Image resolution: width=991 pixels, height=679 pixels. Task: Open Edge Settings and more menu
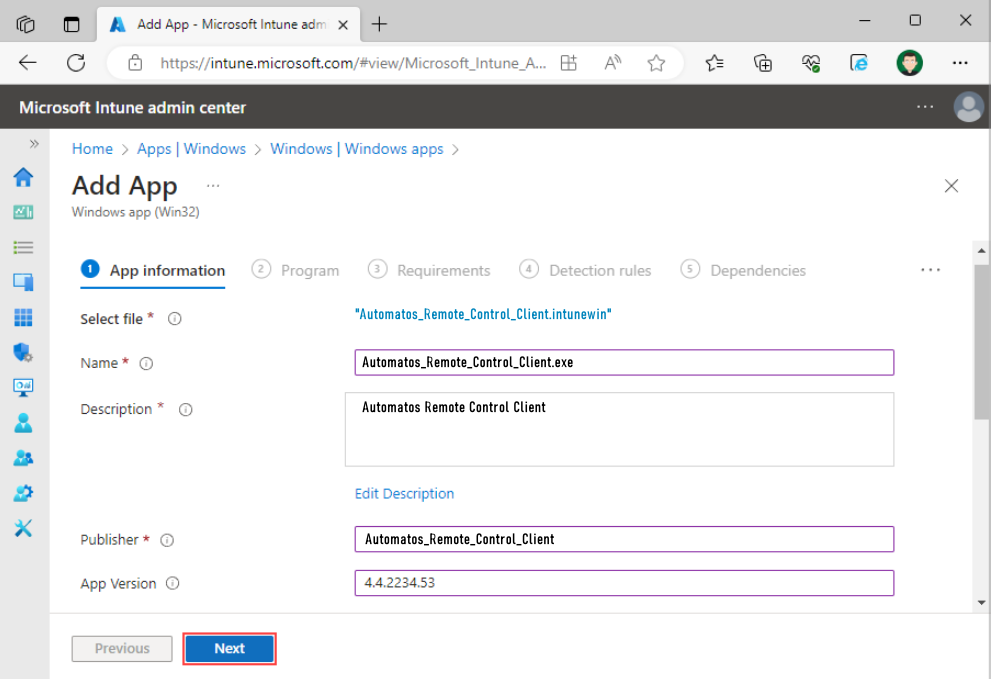[x=960, y=63]
